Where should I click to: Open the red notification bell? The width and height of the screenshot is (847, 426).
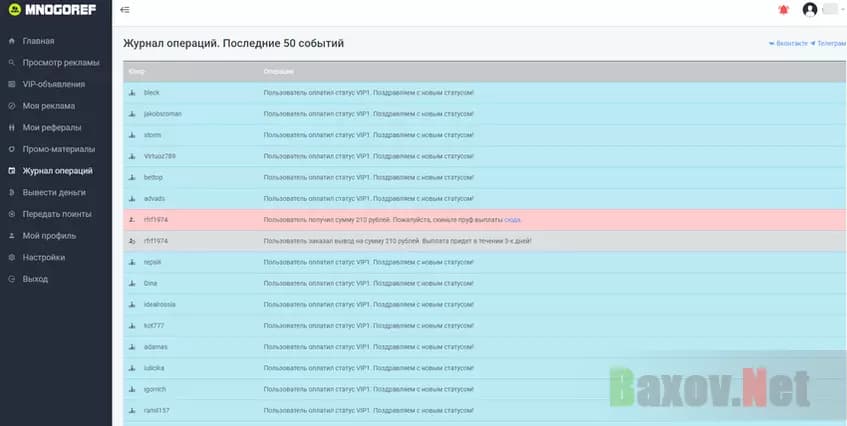pos(783,10)
